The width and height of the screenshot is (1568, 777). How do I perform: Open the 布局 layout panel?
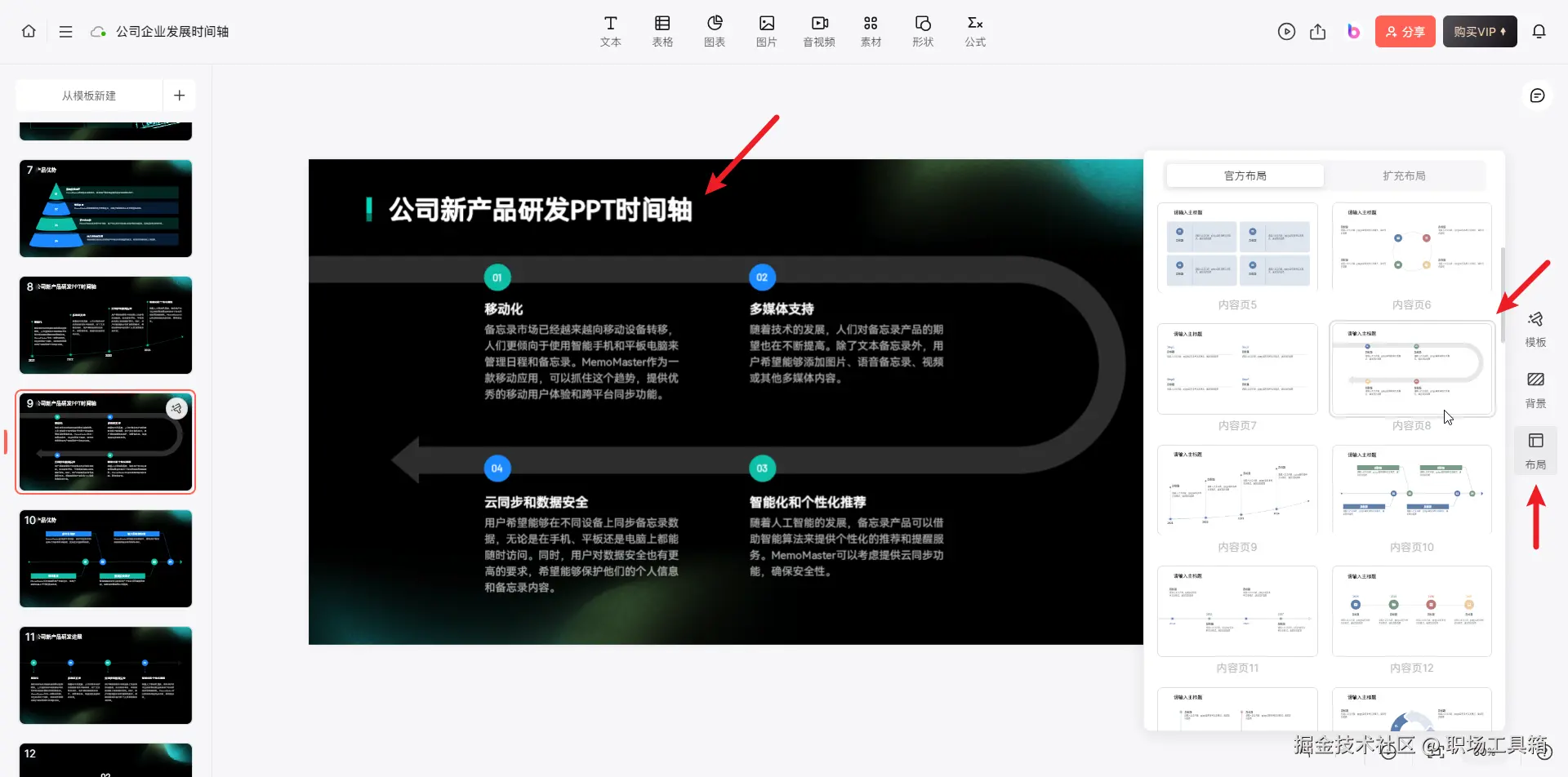[x=1535, y=451]
